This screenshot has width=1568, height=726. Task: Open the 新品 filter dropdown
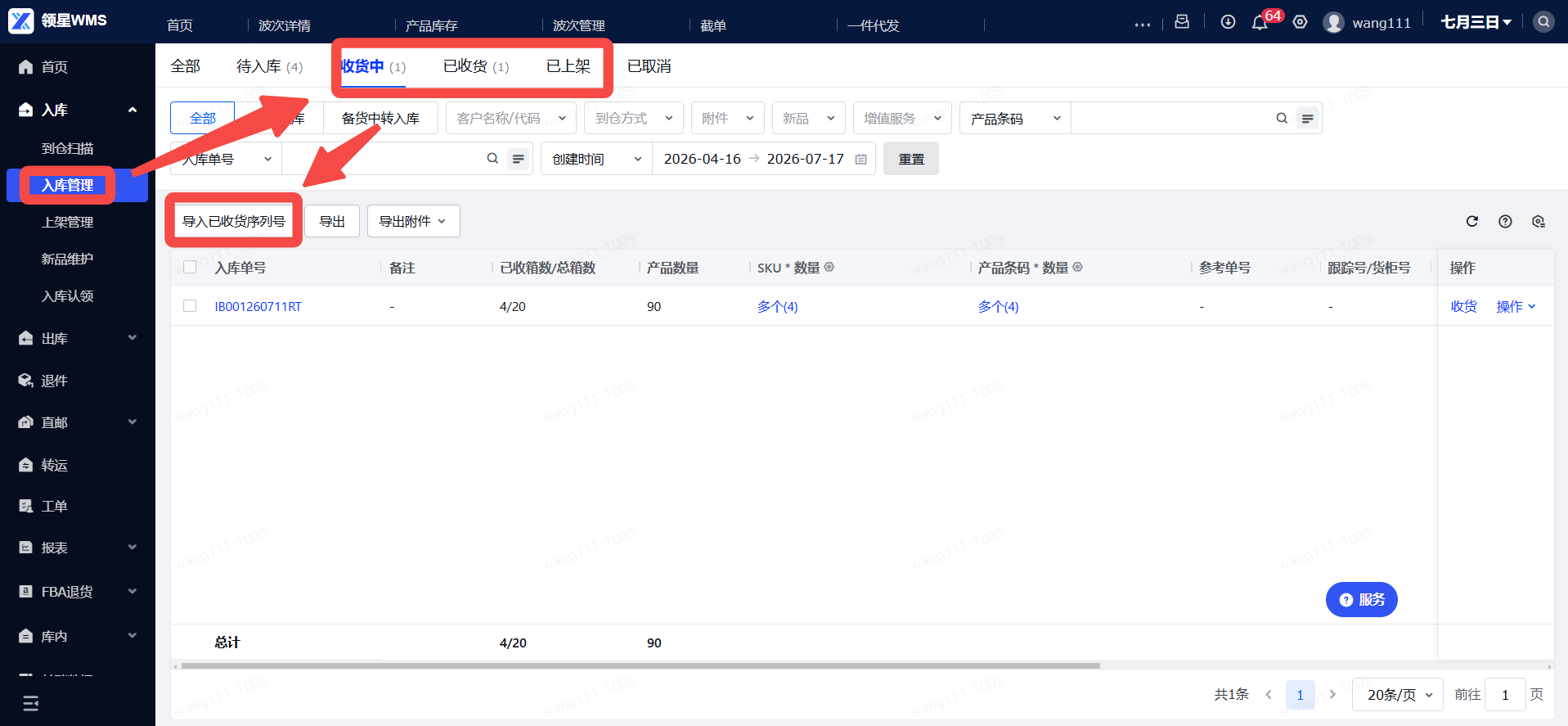pos(809,118)
